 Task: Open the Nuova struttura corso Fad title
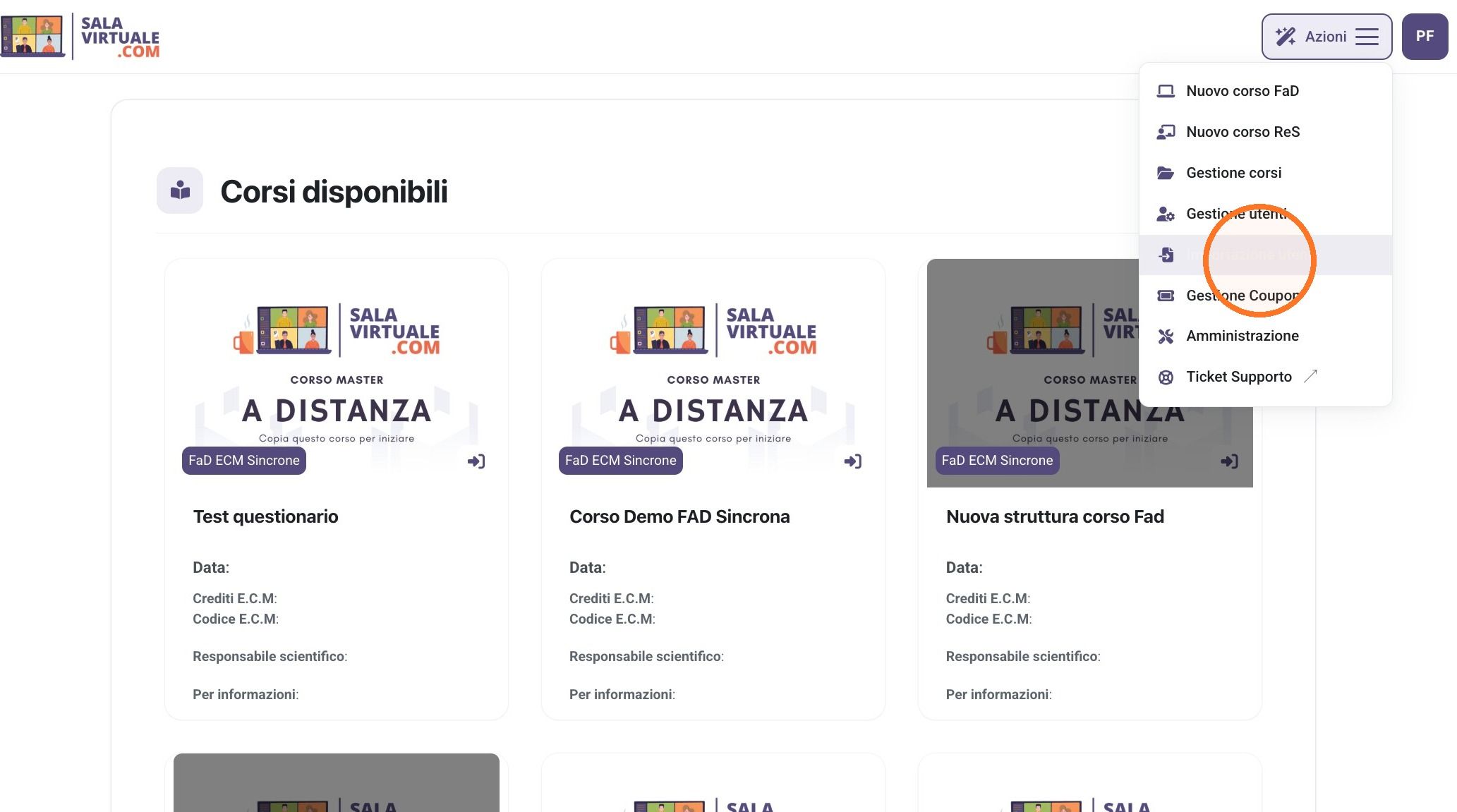point(1055,517)
